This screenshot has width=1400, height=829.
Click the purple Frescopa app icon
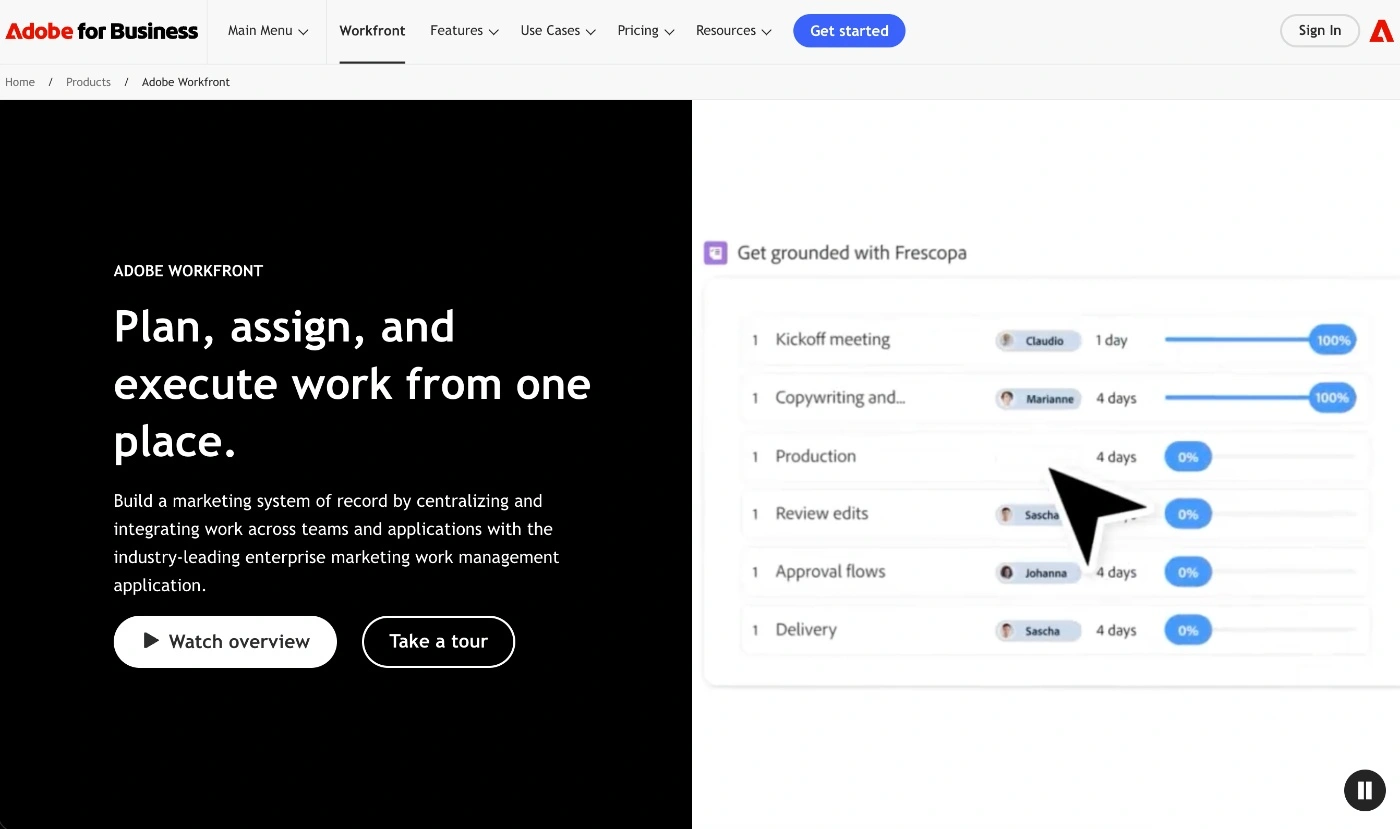click(715, 253)
